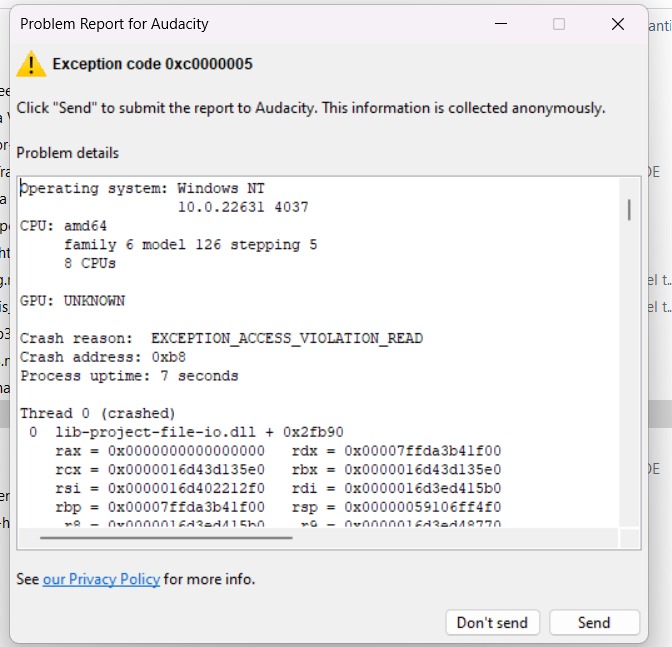The height and width of the screenshot is (647, 672).
Task: Click the 'rcx = 0x0000016d43d135e0' register value
Action: point(160,470)
